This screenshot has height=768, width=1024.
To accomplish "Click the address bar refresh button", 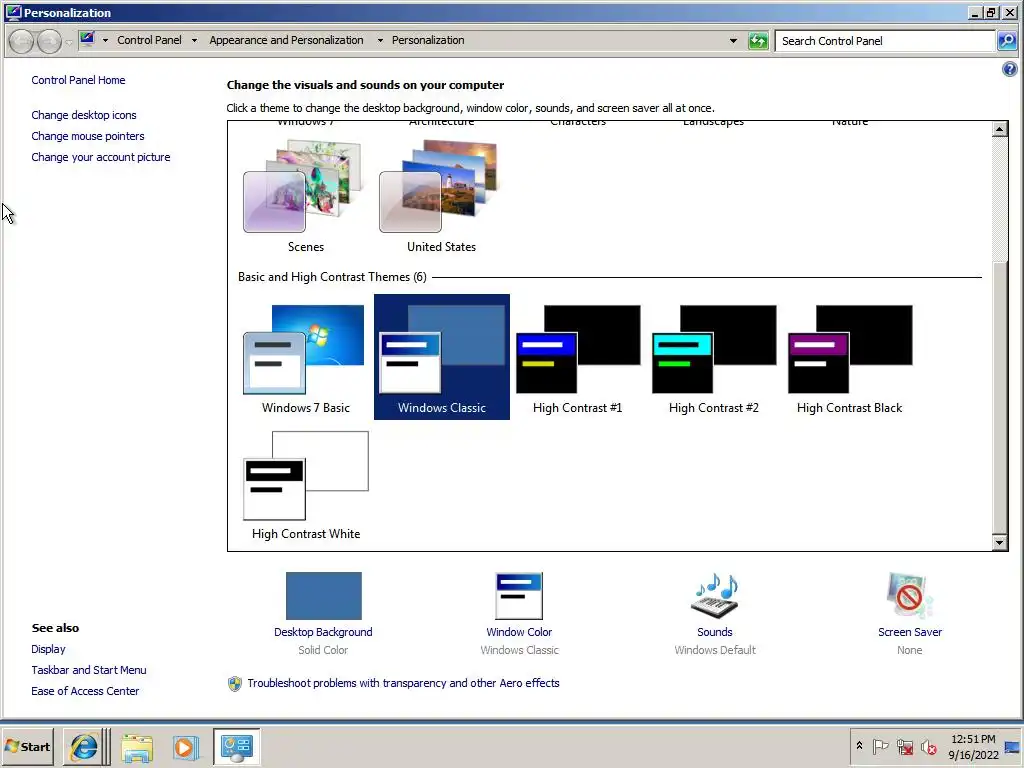I will (x=758, y=41).
